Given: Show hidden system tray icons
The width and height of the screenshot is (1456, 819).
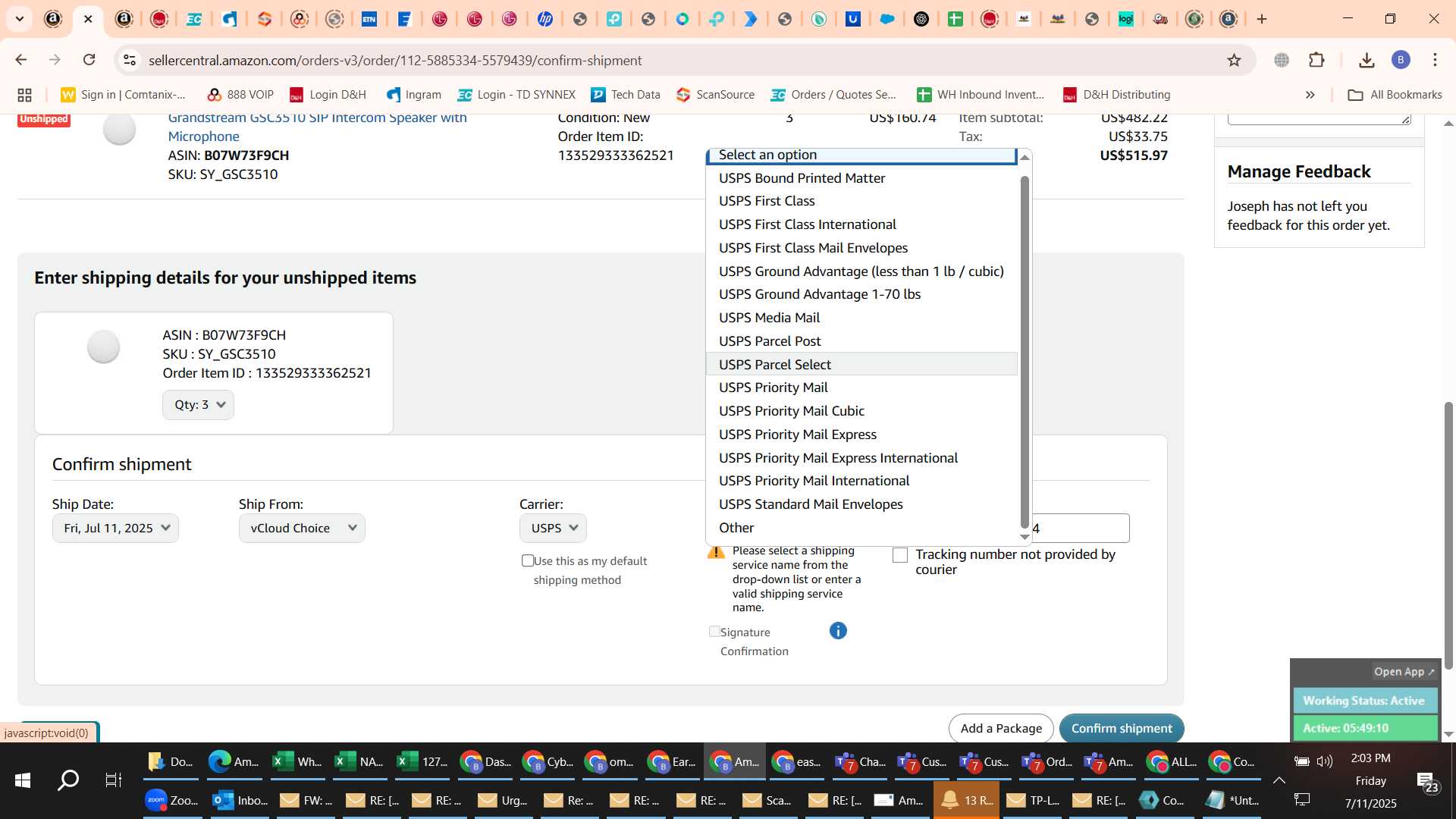Looking at the screenshot, I should tap(1279, 780).
